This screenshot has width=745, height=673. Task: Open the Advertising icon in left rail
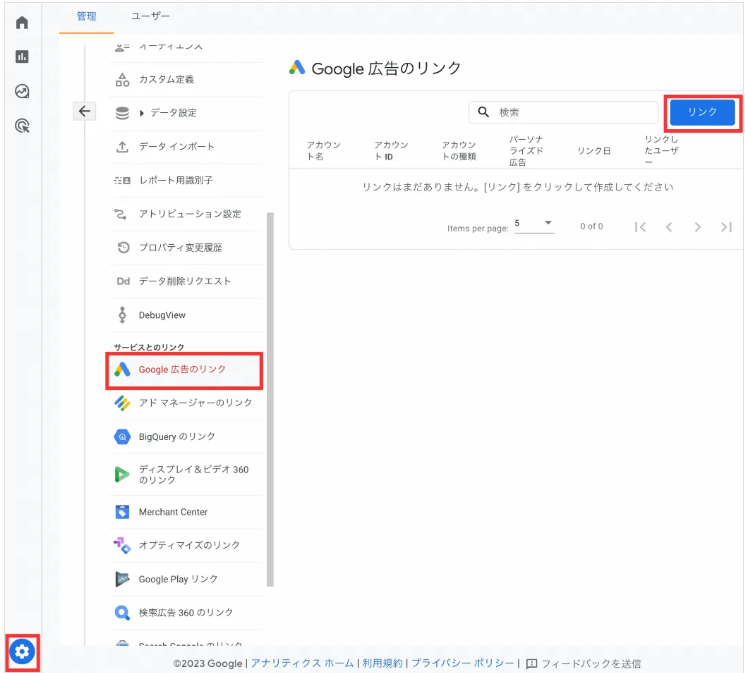tap(22, 126)
